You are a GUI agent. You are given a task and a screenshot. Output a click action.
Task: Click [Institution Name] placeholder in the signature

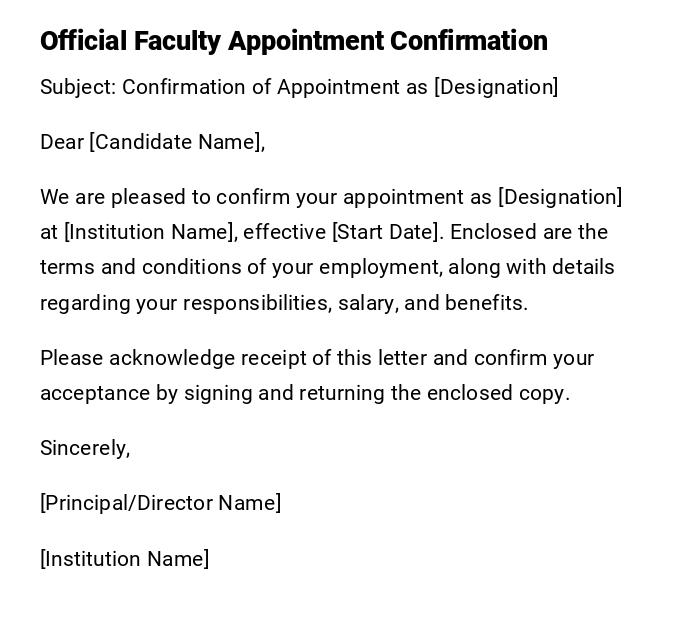[124, 560]
